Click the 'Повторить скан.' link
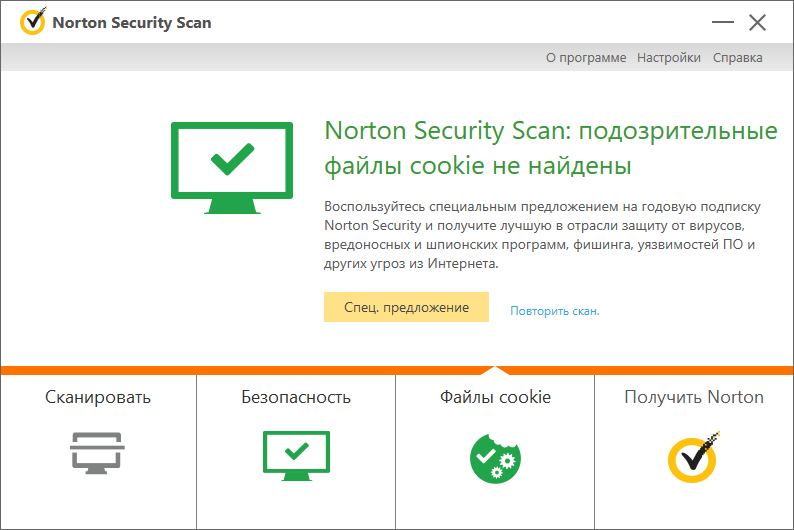This screenshot has width=794, height=530. [555, 311]
